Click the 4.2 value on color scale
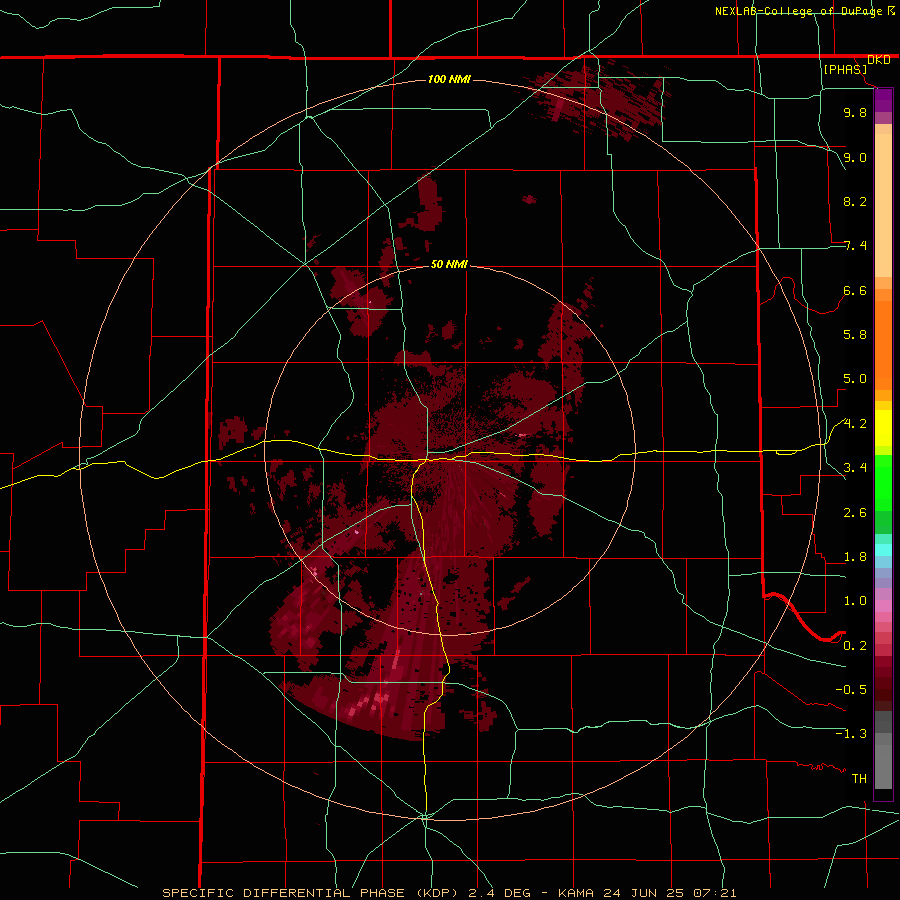 click(855, 424)
